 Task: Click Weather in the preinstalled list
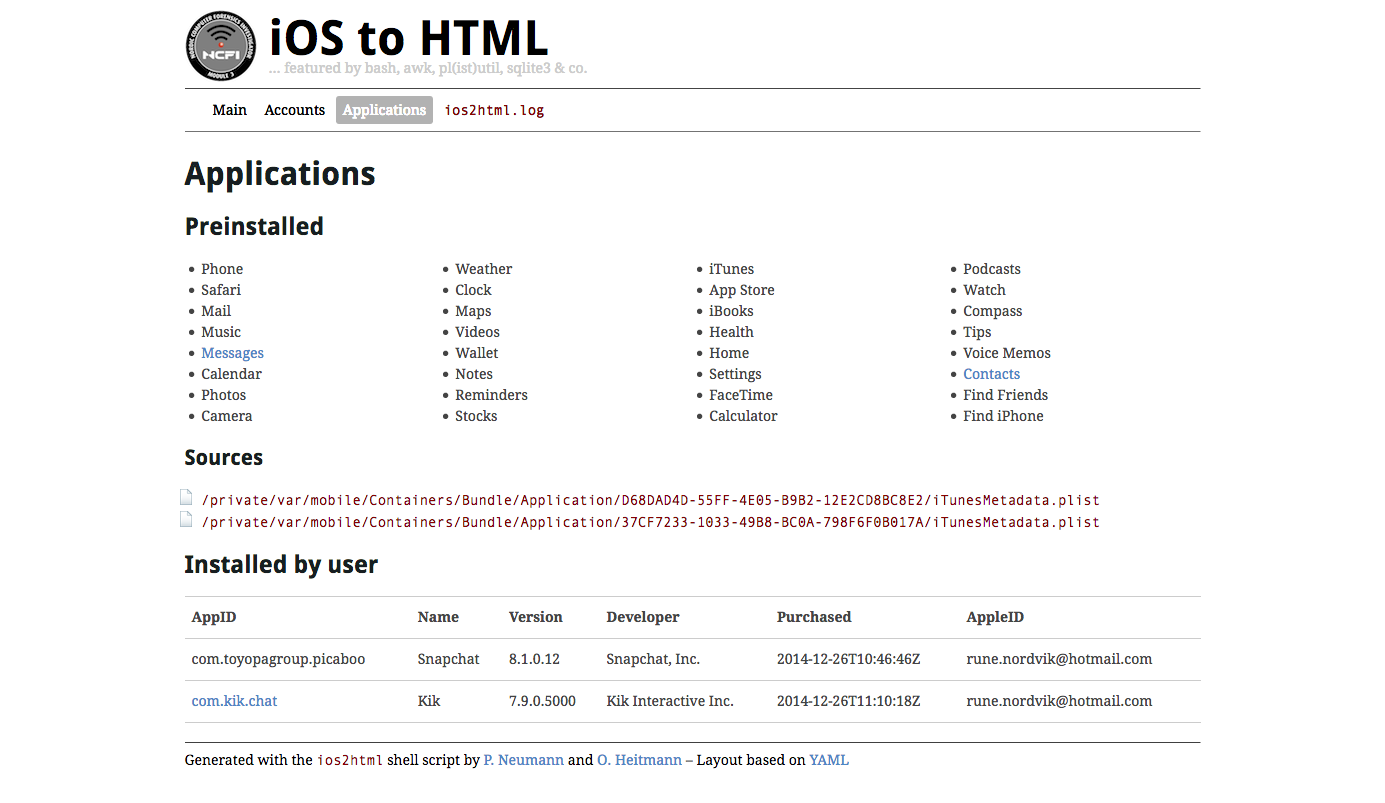pos(484,269)
